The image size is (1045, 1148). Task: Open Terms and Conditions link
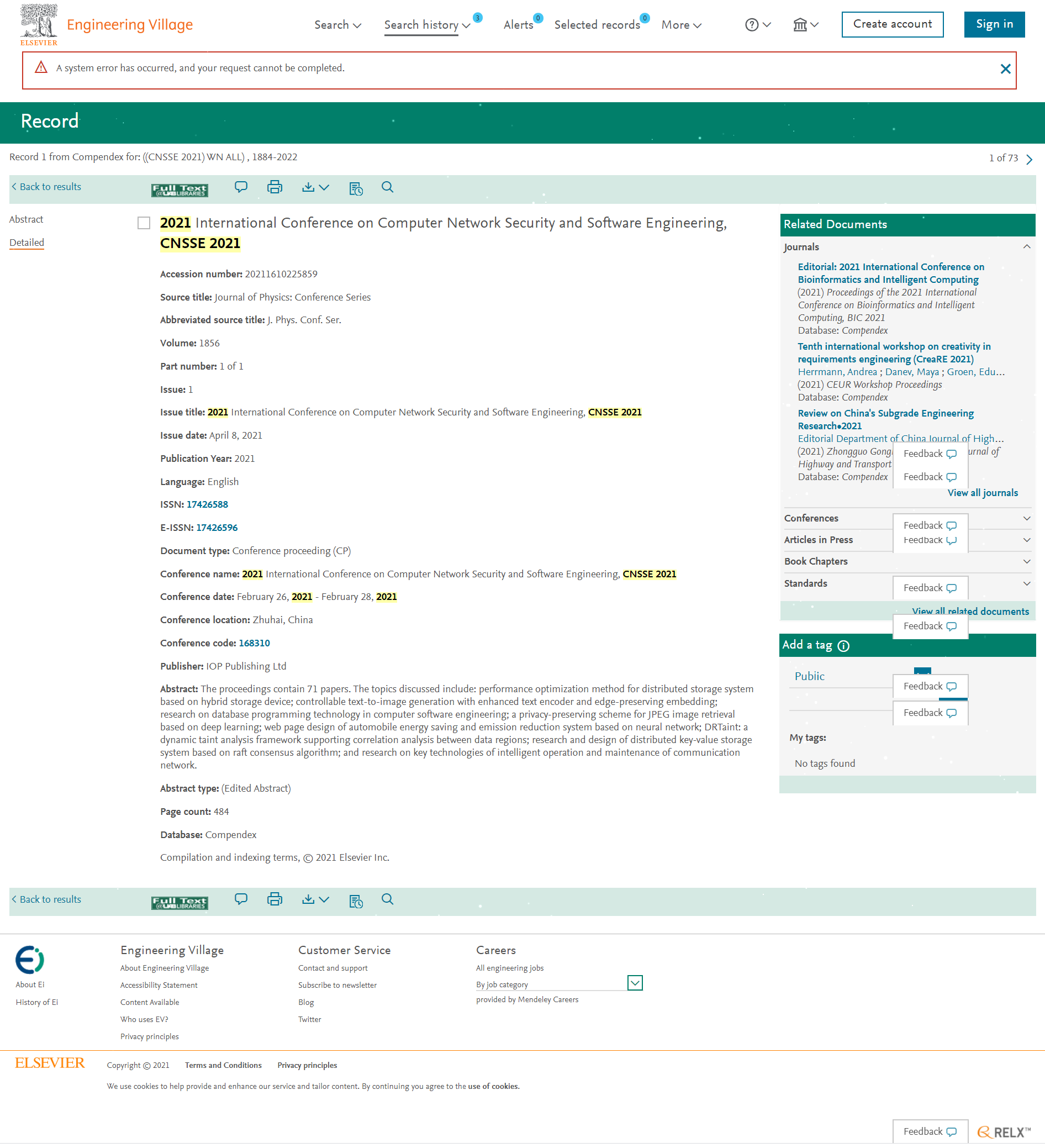point(223,1066)
